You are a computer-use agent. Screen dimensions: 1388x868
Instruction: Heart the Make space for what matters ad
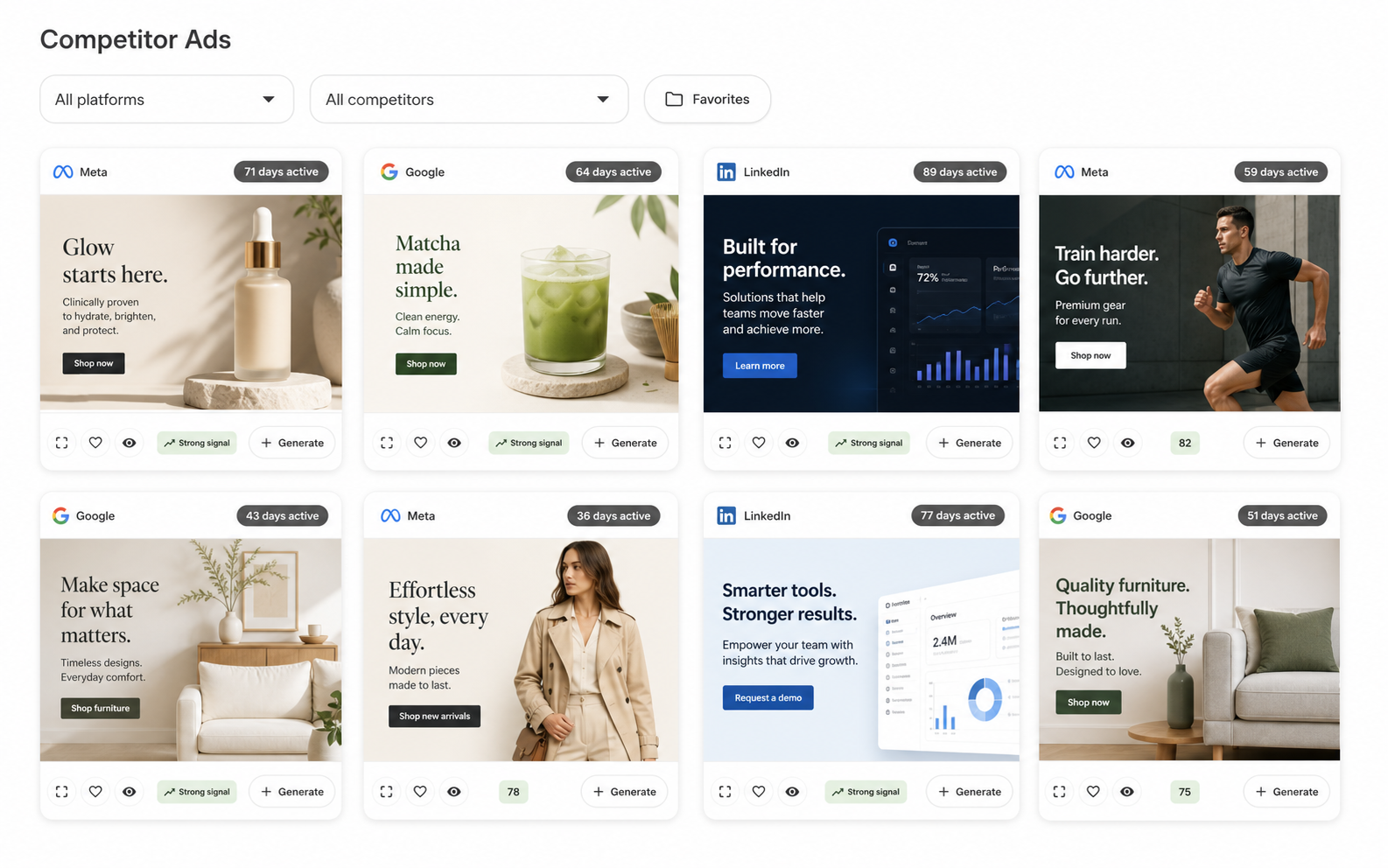pos(95,792)
